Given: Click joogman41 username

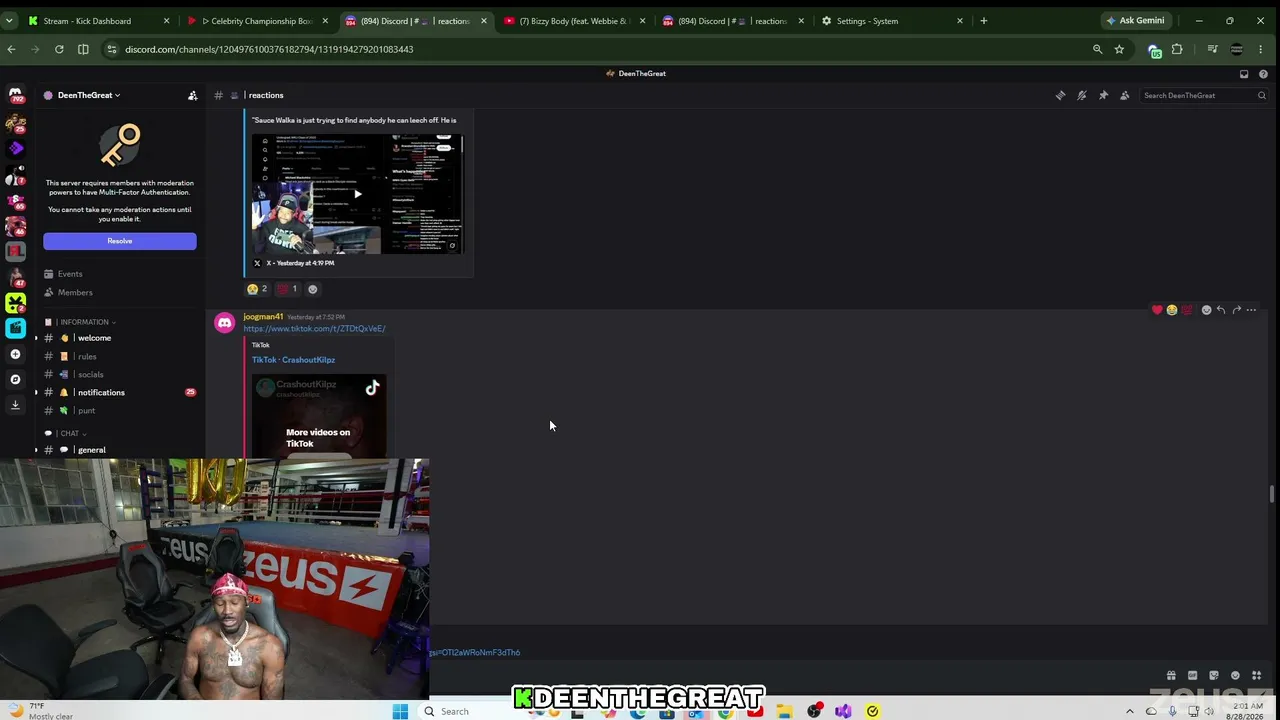Looking at the screenshot, I should [263, 317].
